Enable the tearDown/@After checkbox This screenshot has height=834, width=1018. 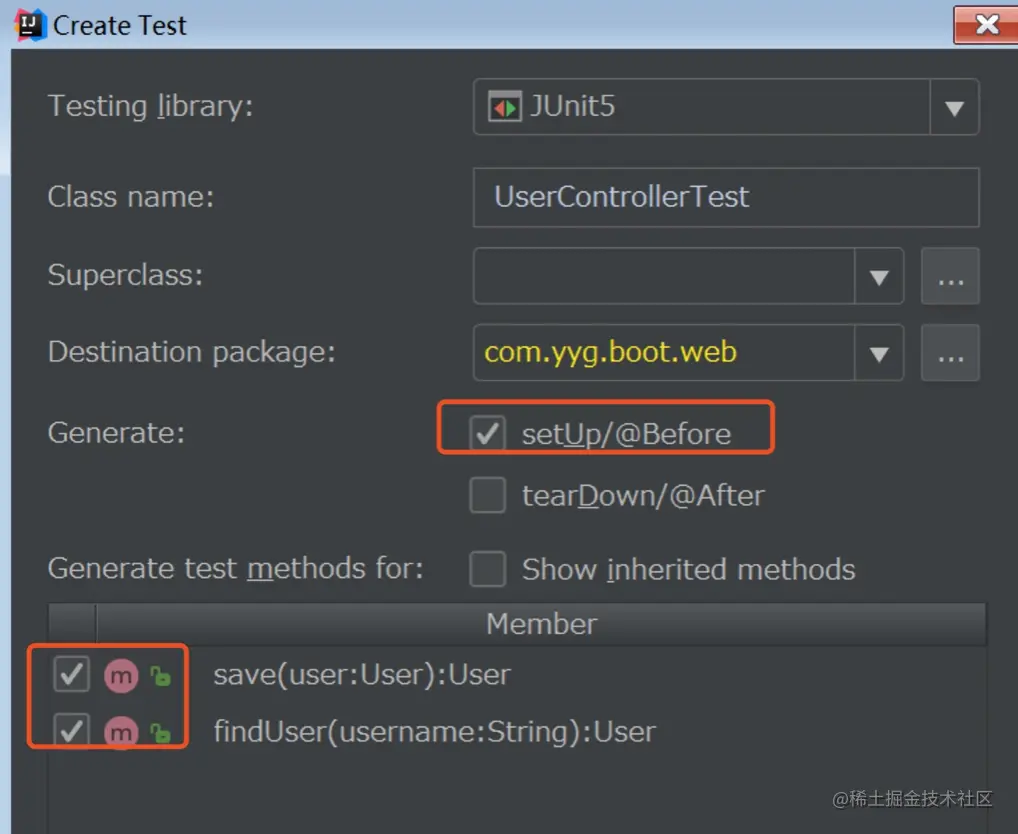tap(487, 495)
